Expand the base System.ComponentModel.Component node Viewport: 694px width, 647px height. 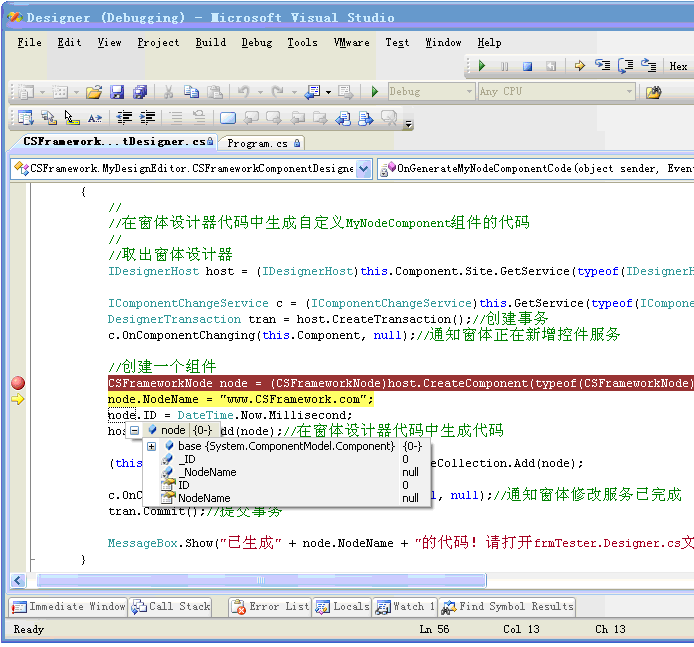pos(151,446)
